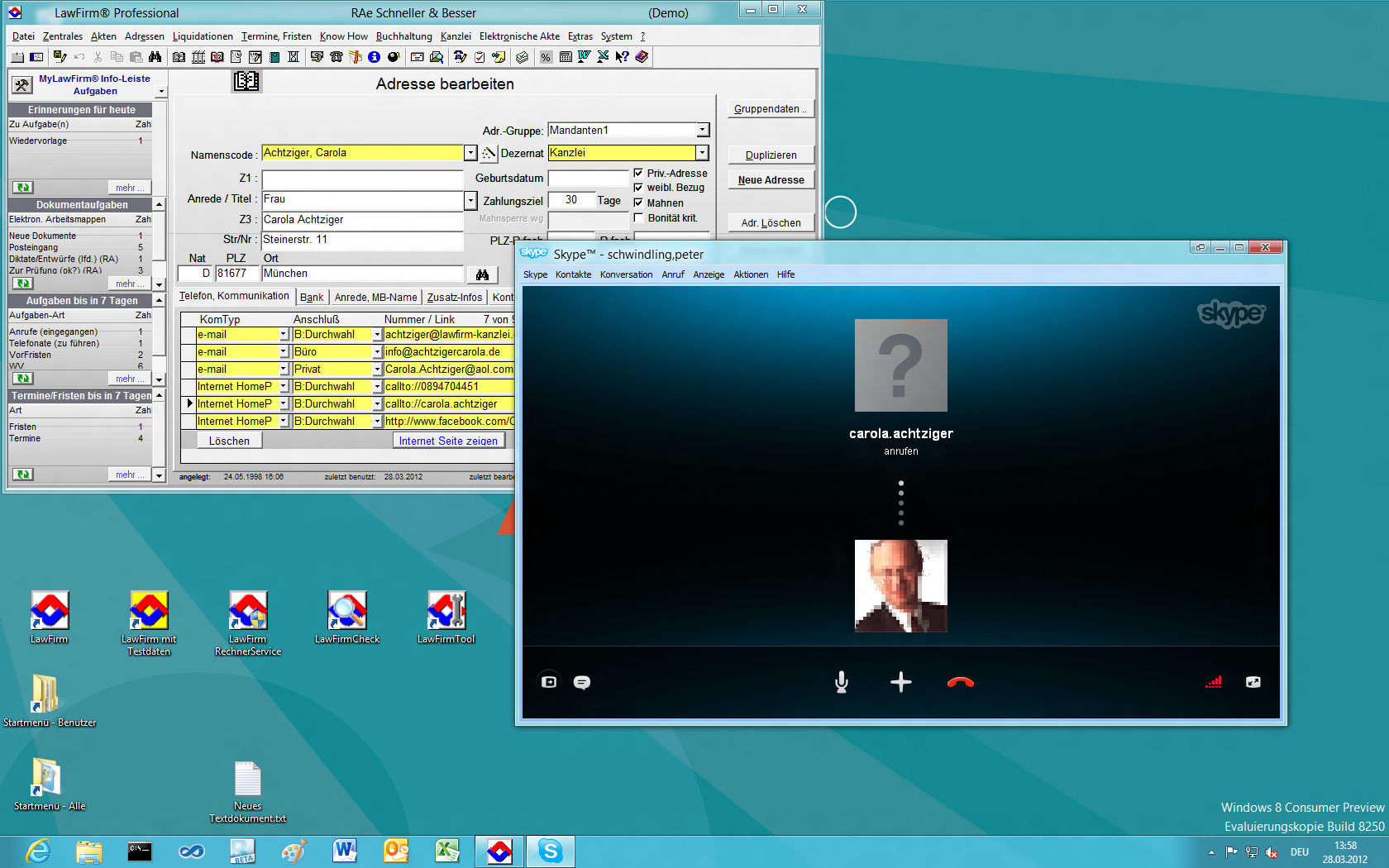1389x868 pixels.
Task: Click into the Geburtsdatum input field
Action: tap(588, 179)
